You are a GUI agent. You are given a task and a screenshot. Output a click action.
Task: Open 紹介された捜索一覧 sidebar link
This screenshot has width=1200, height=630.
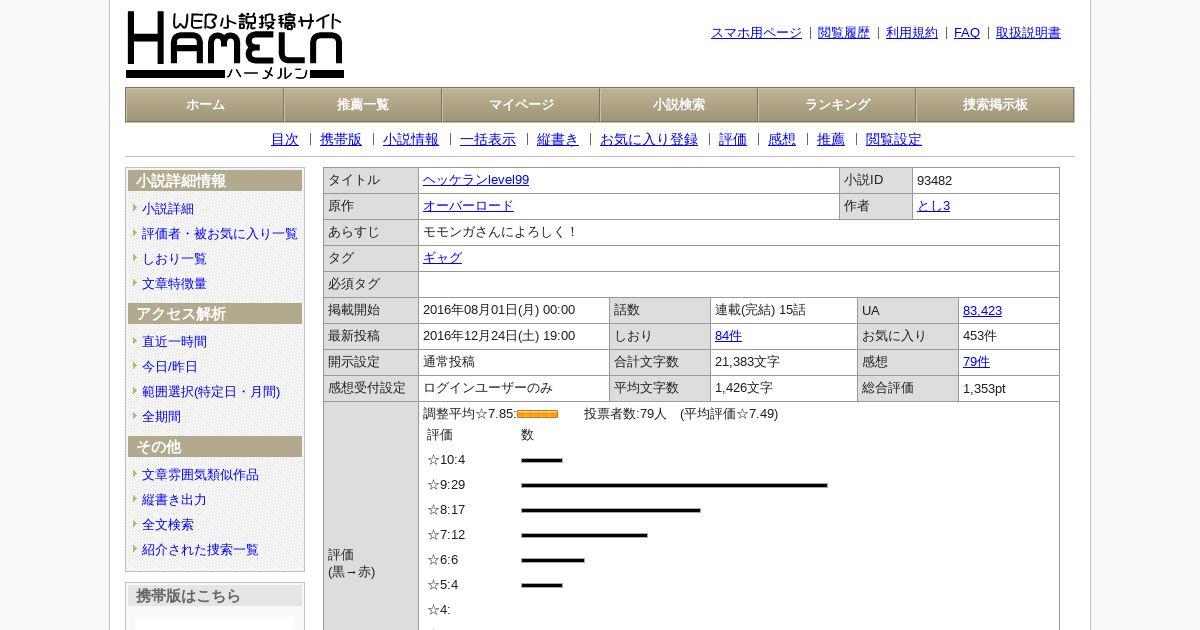click(200, 550)
